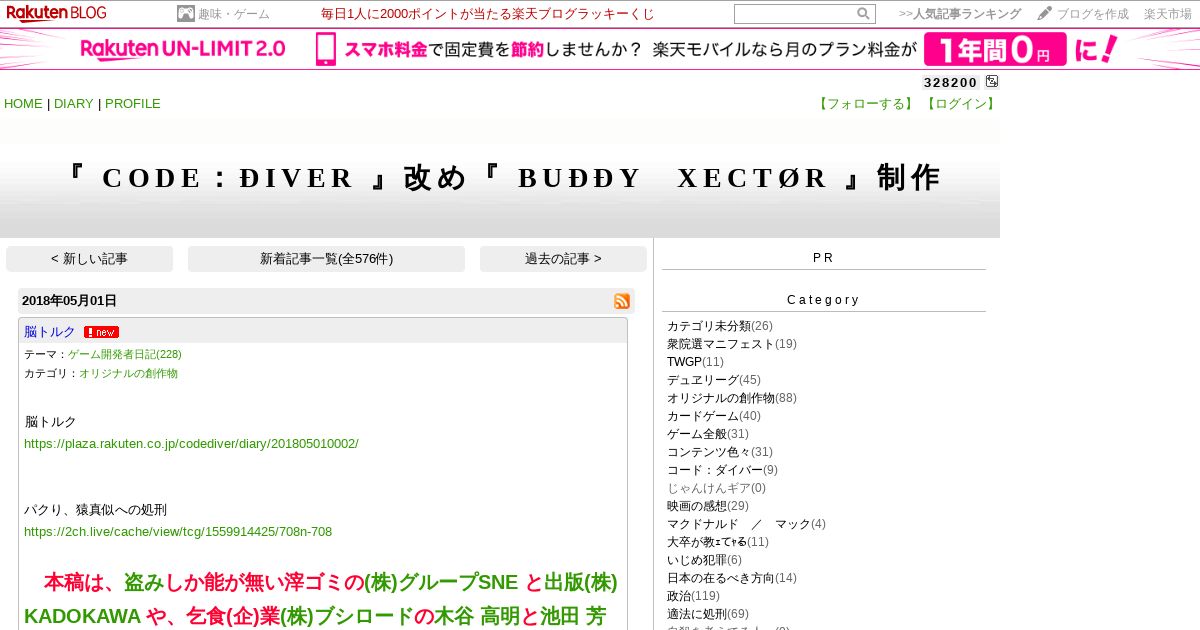Go to 過去の記事 older posts
Viewport: 1200px width, 630px height.
[563, 259]
